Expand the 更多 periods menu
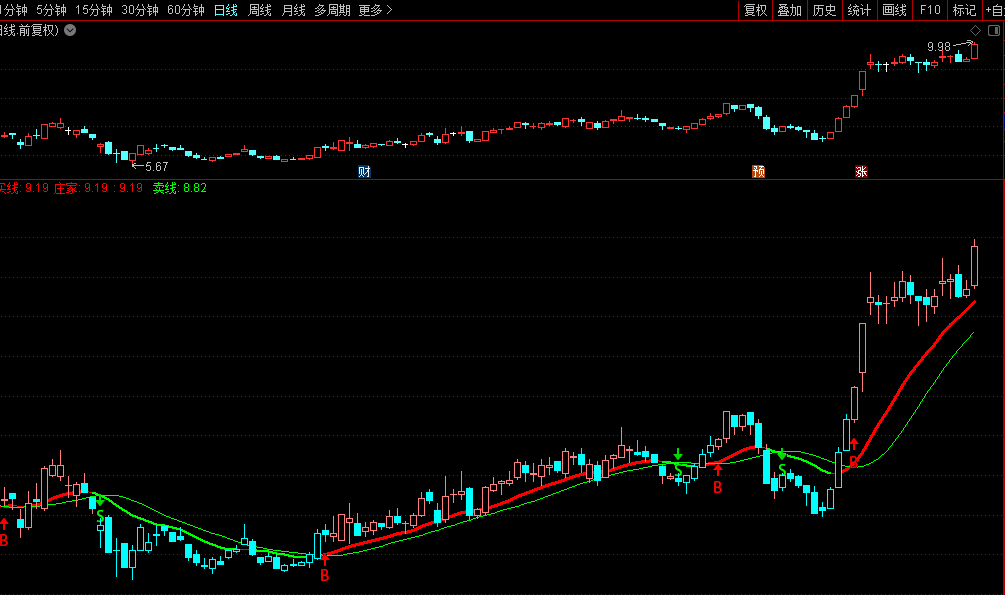Image resolution: width=1005 pixels, height=595 pixels. click(375, 10)
